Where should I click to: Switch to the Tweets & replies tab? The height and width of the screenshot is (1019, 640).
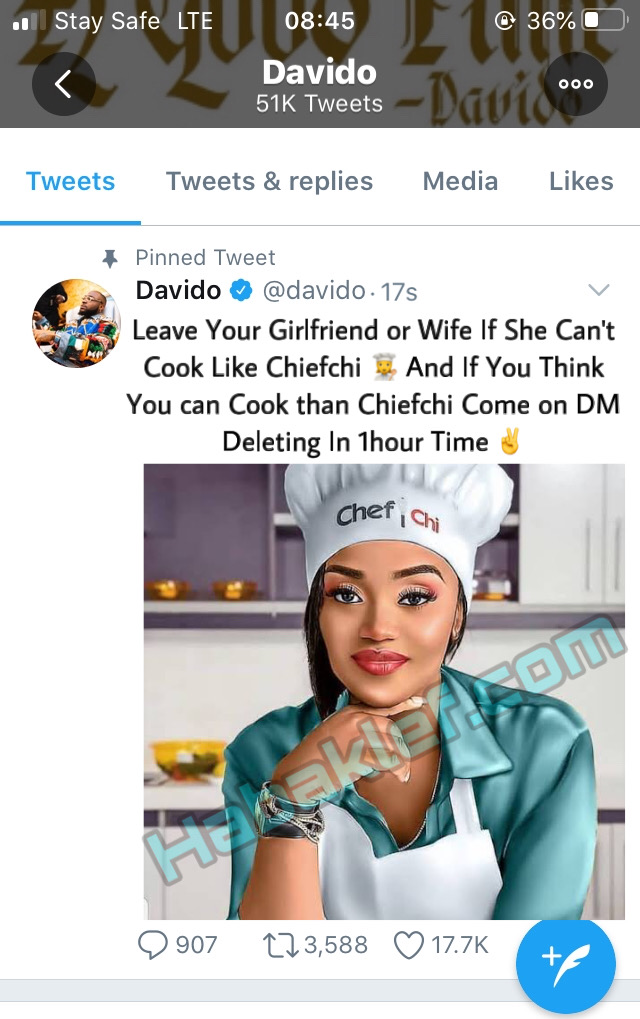point(269,181)
